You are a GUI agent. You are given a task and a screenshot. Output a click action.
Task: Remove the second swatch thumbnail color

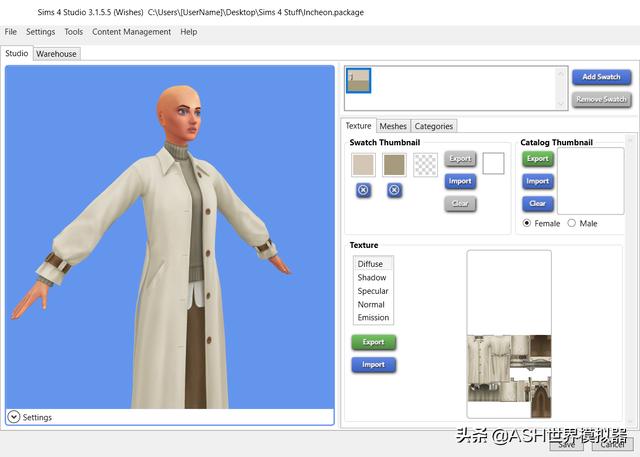394,190
